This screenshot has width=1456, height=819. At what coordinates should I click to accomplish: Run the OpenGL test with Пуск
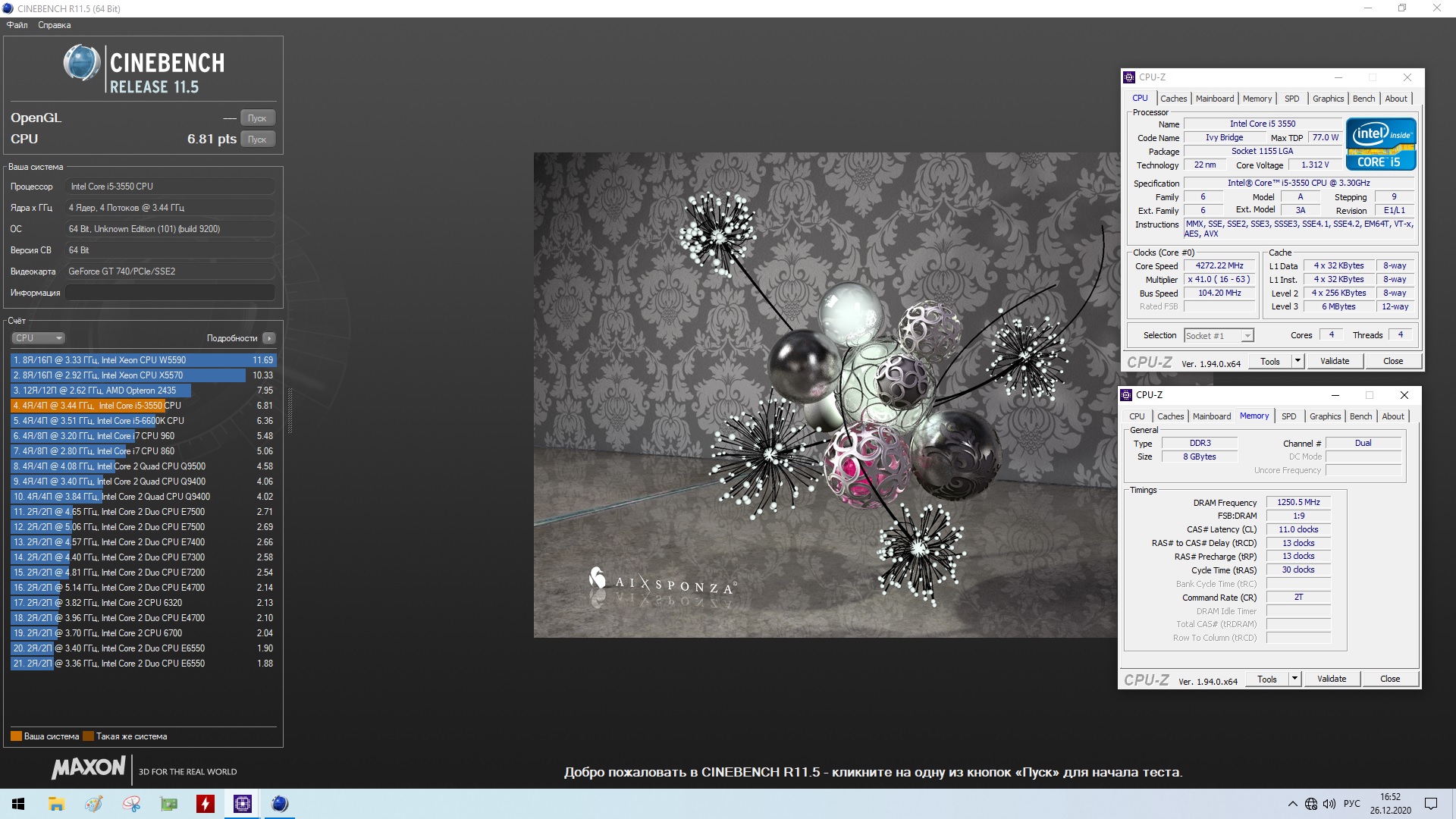(257, 118)
